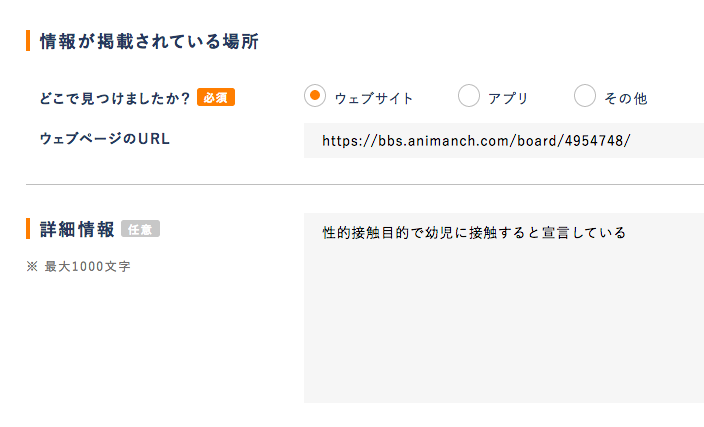704x427 pixels.
Task: Click the どこで見つけましたか? field label
Action: click(x=114, y=98)
